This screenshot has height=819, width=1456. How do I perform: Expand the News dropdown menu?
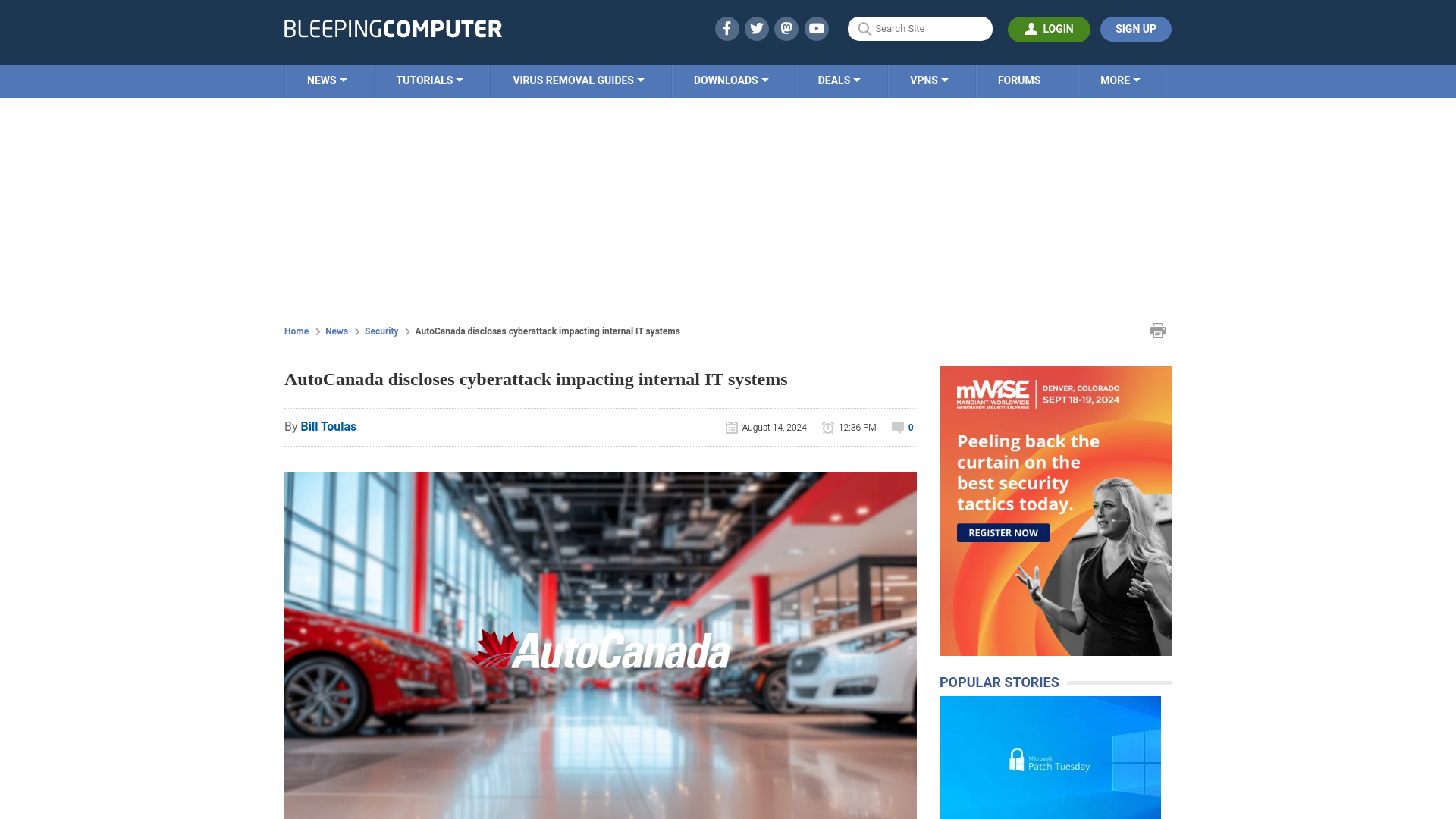[x=327, y=80]
